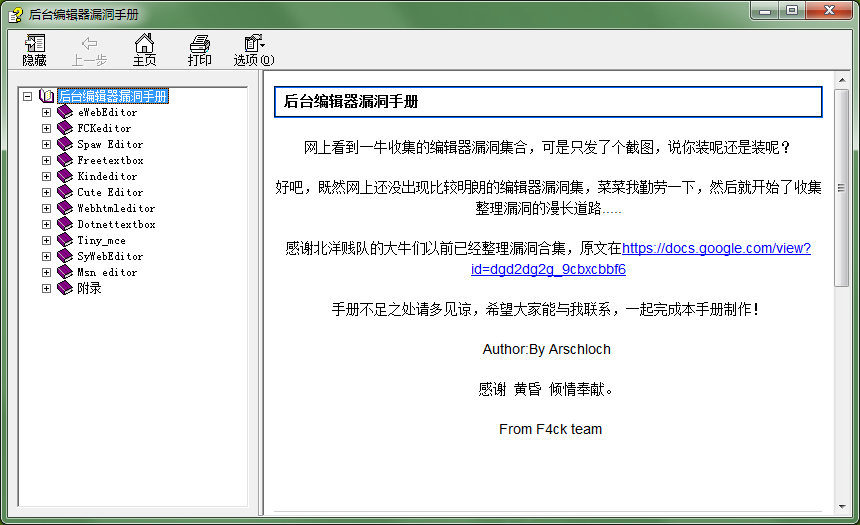Open the Options (选项) toolbar menu
The height and width of the screenshot is (525, 860).
click(254, 43)
